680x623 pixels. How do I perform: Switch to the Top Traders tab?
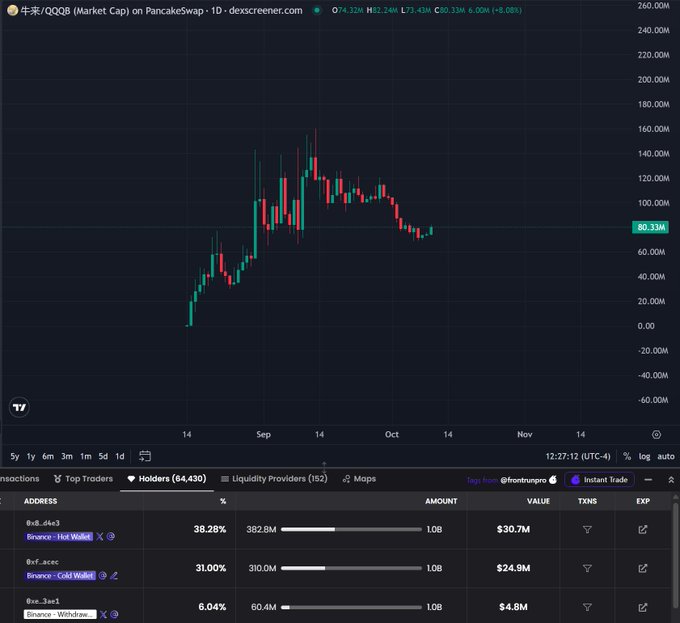pyautogui.click(x=83, y=479)
